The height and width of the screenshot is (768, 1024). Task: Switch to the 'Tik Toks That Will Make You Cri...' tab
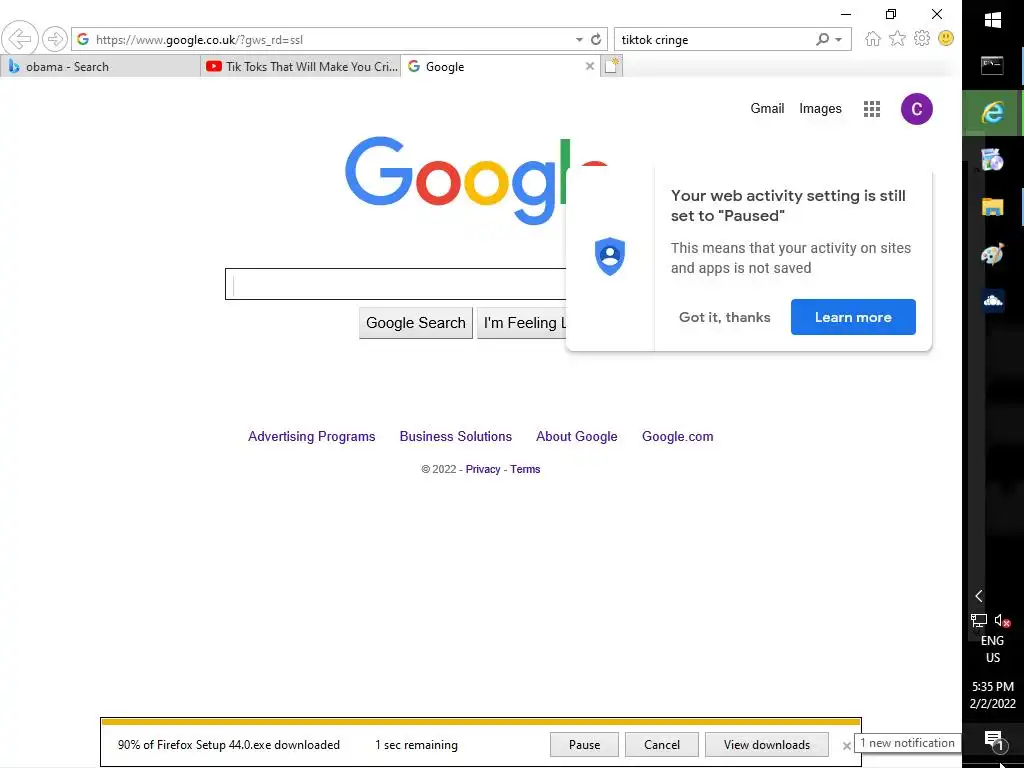[x=301, y=67]
